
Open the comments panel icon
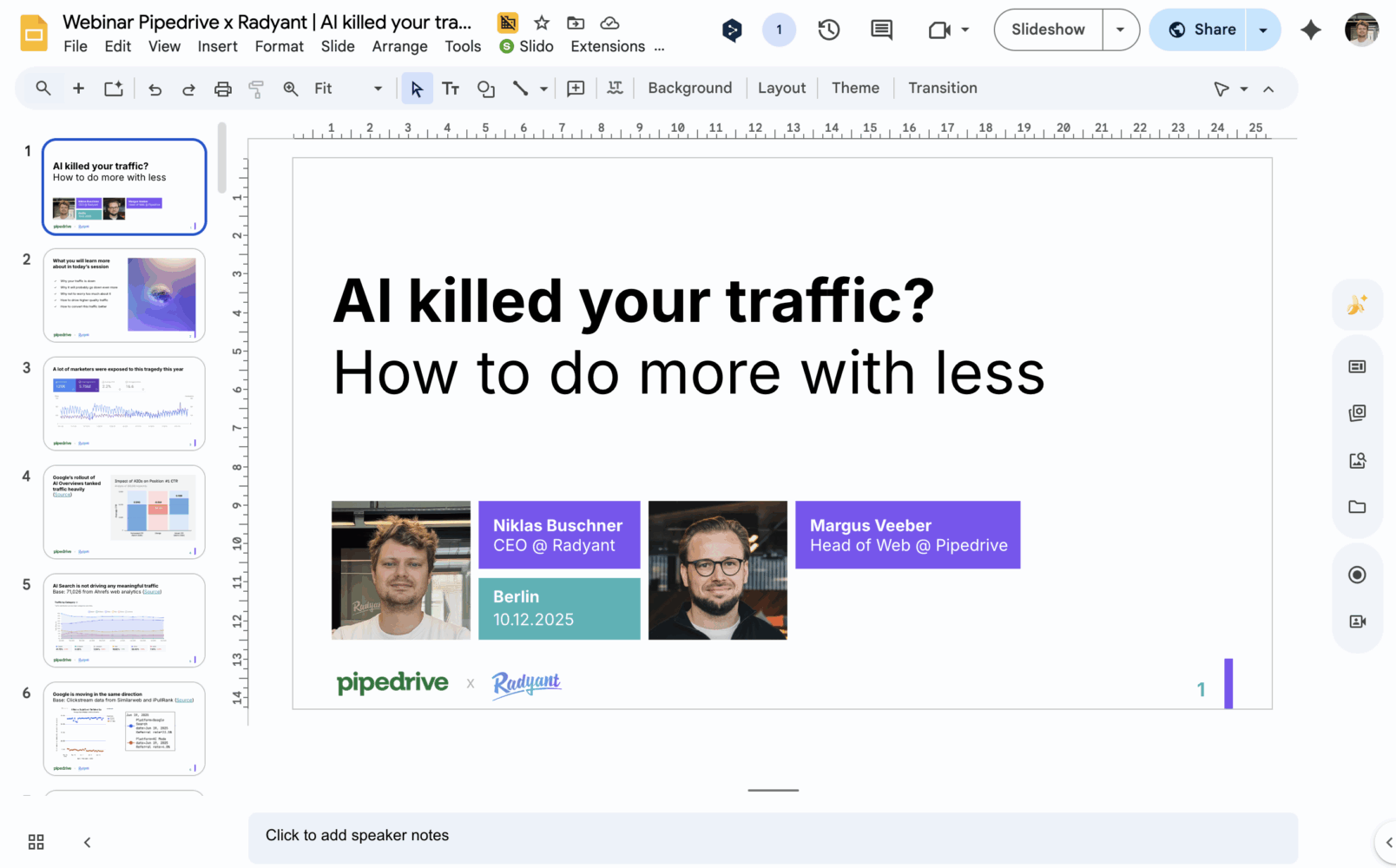coord(881,30)
